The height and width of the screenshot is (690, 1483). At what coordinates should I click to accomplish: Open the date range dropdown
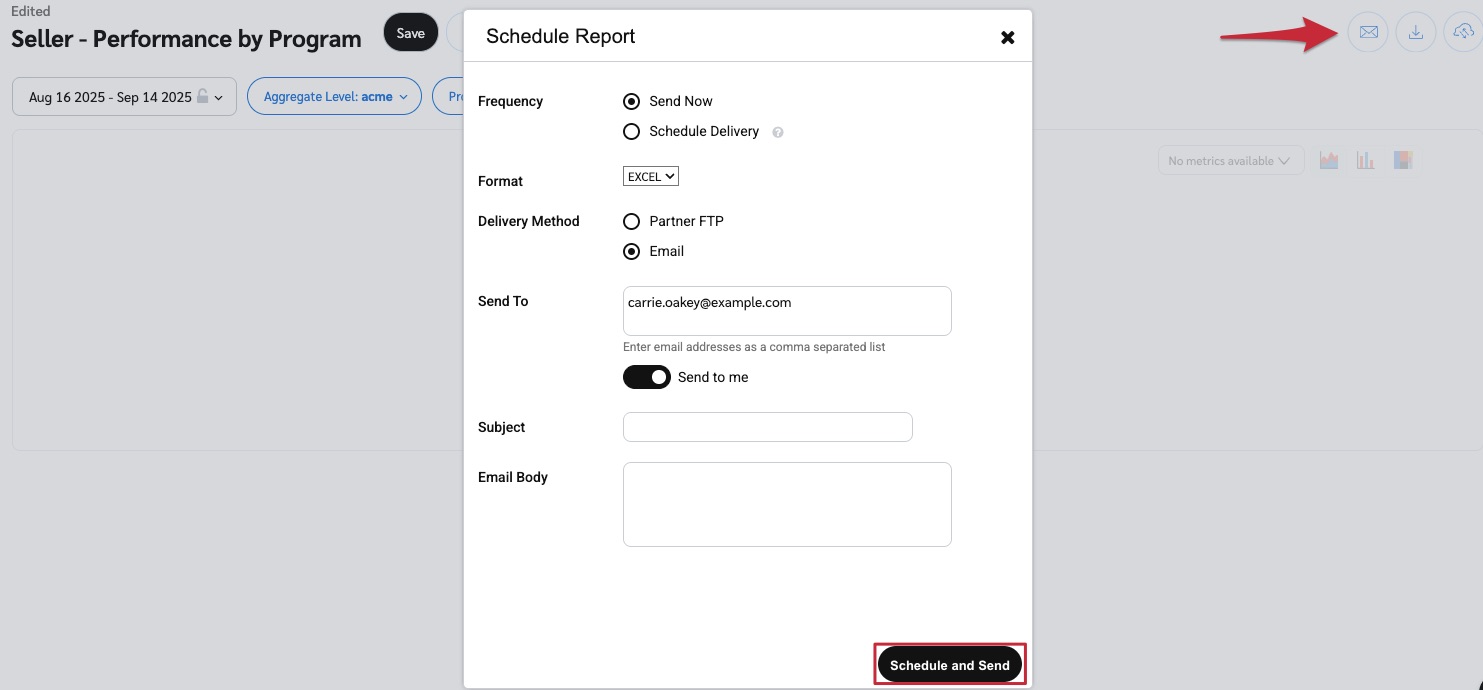(x=124, y=97)
